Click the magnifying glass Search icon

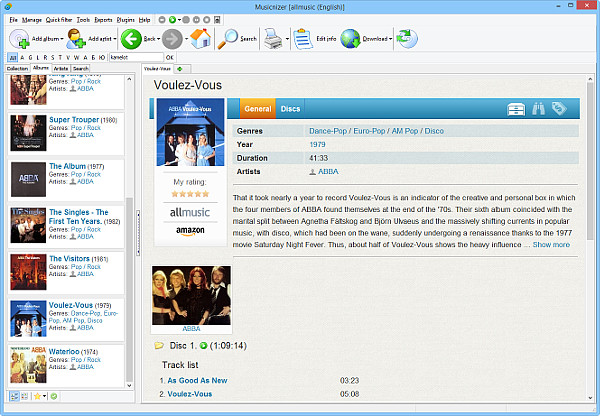[x=227, y=39]
